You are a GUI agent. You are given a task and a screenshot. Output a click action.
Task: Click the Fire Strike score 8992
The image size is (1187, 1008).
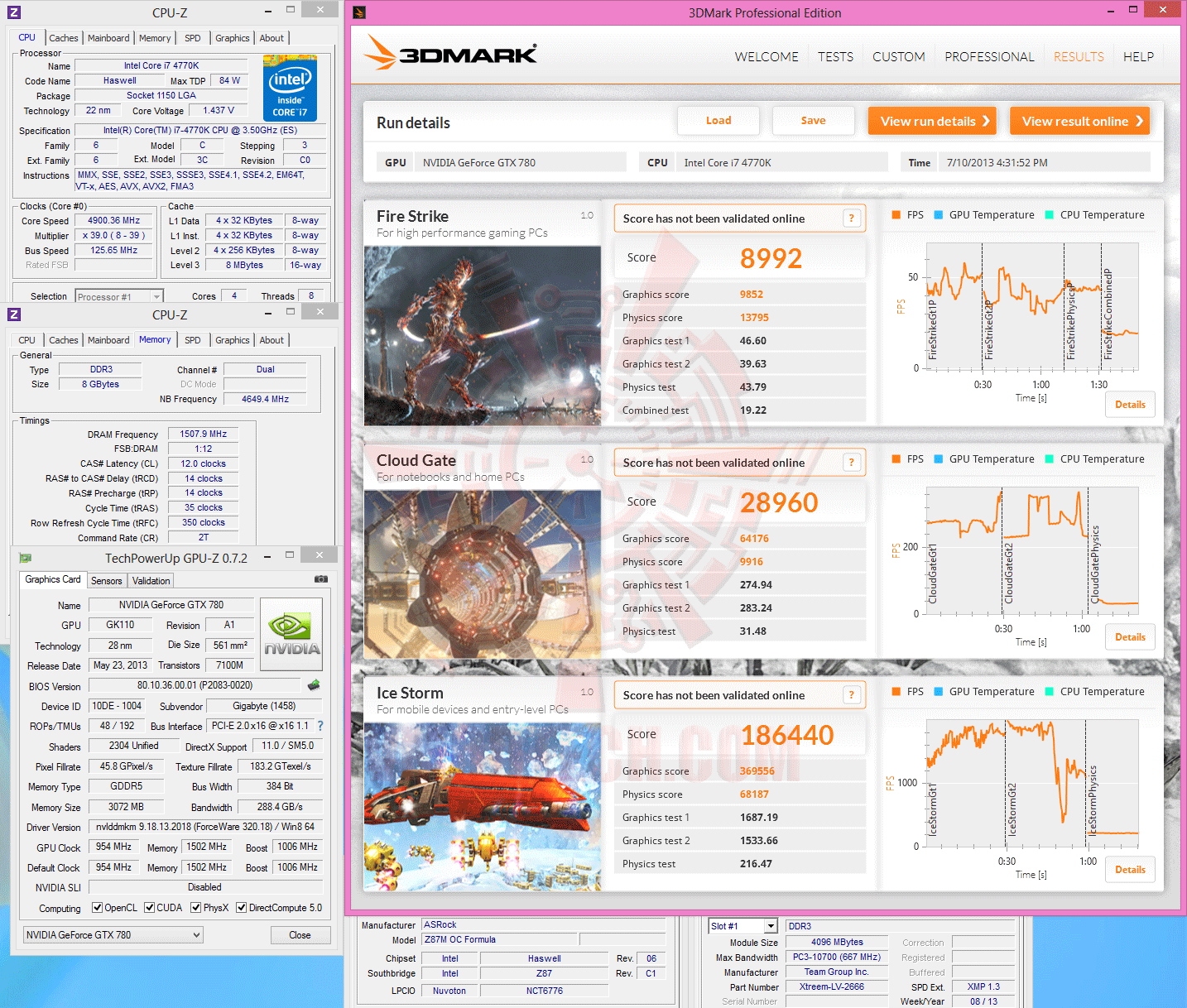pyautogui.click(x=771, y=258)
